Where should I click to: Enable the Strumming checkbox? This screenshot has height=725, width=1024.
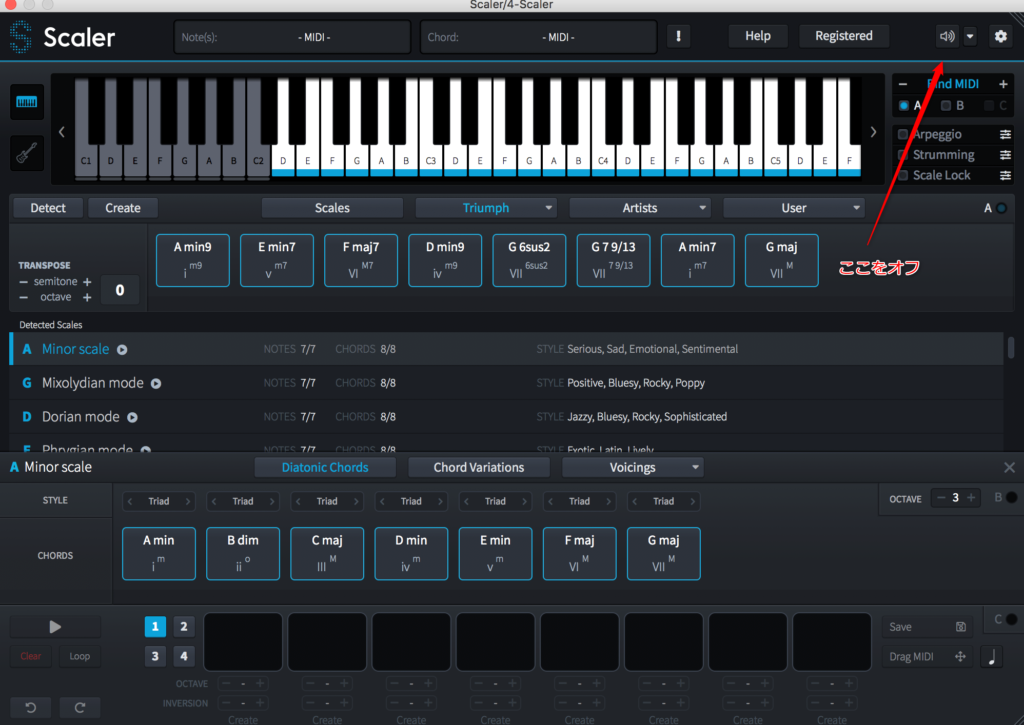(904, 155)
